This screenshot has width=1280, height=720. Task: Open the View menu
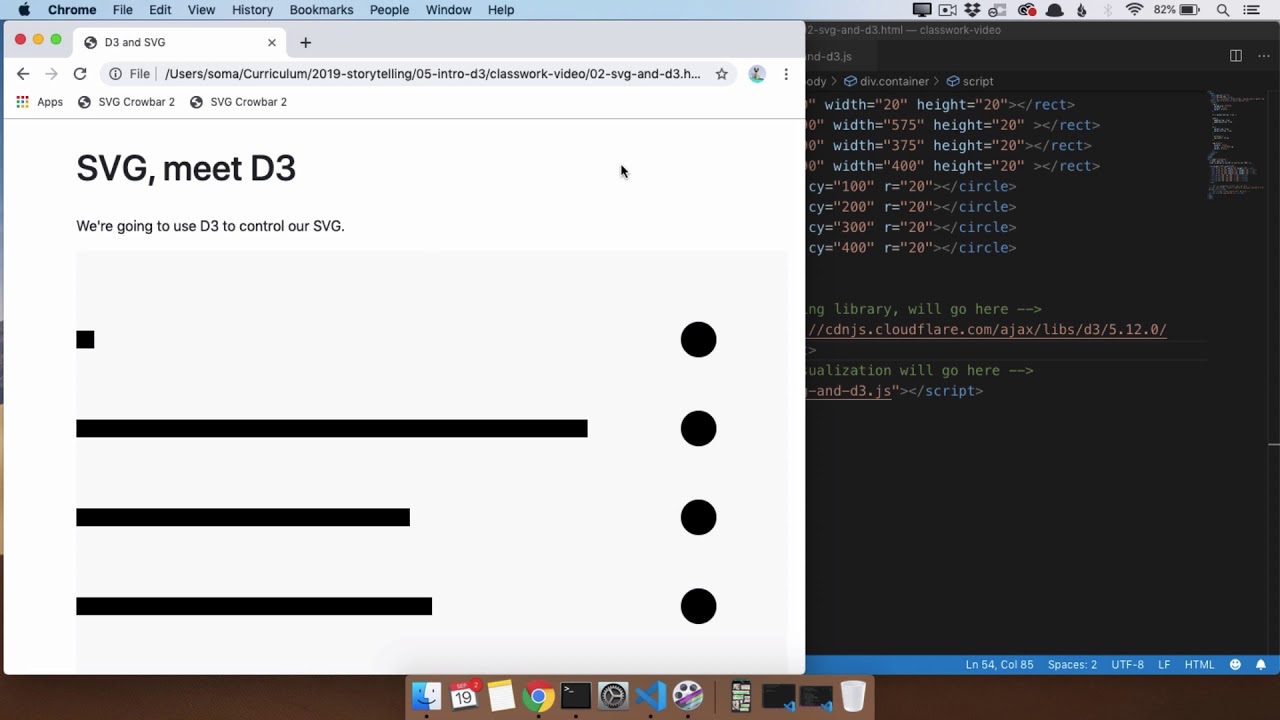(x=201, y=10)
